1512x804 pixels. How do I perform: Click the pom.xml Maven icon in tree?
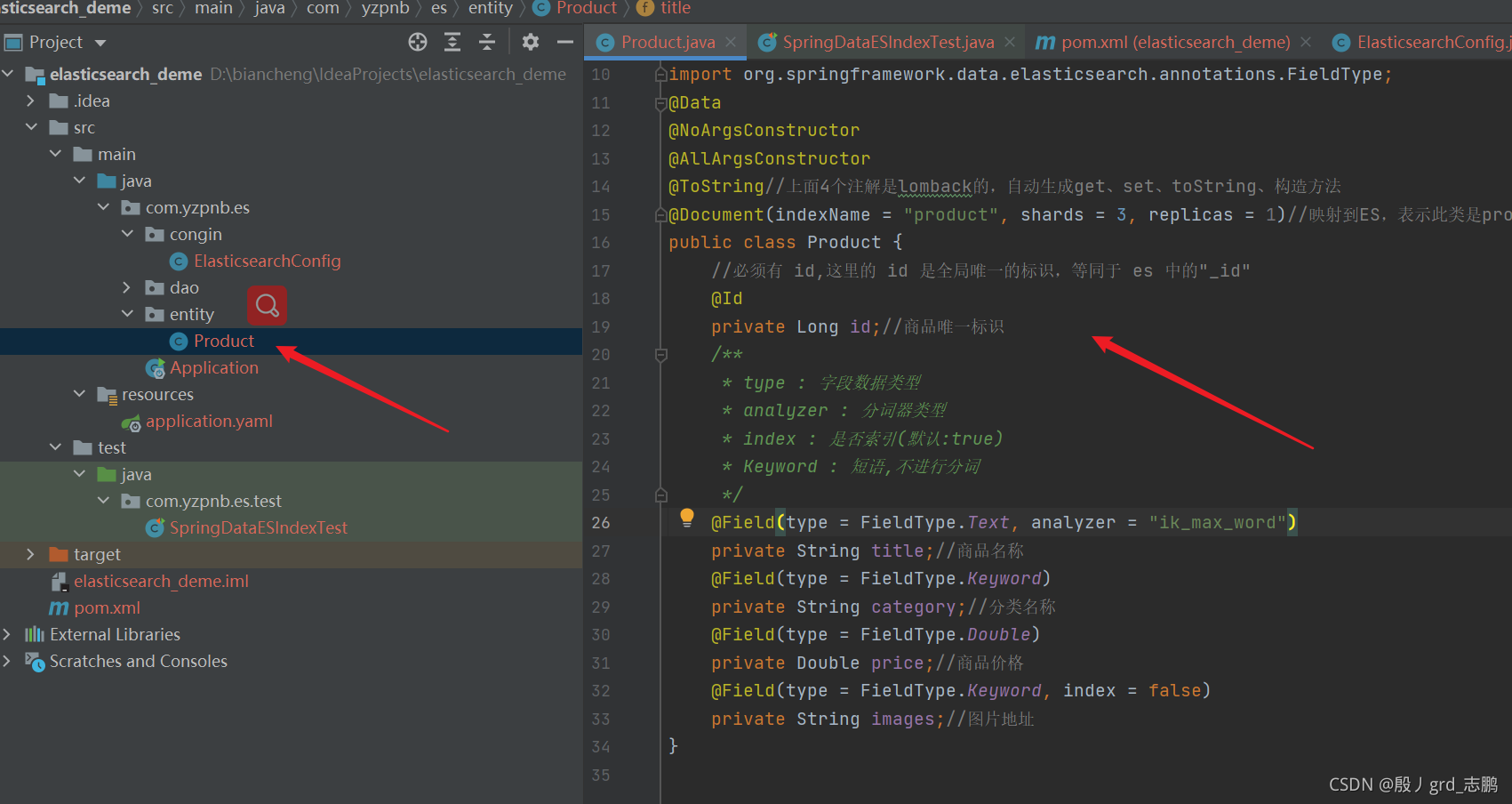tap(59, 608)
